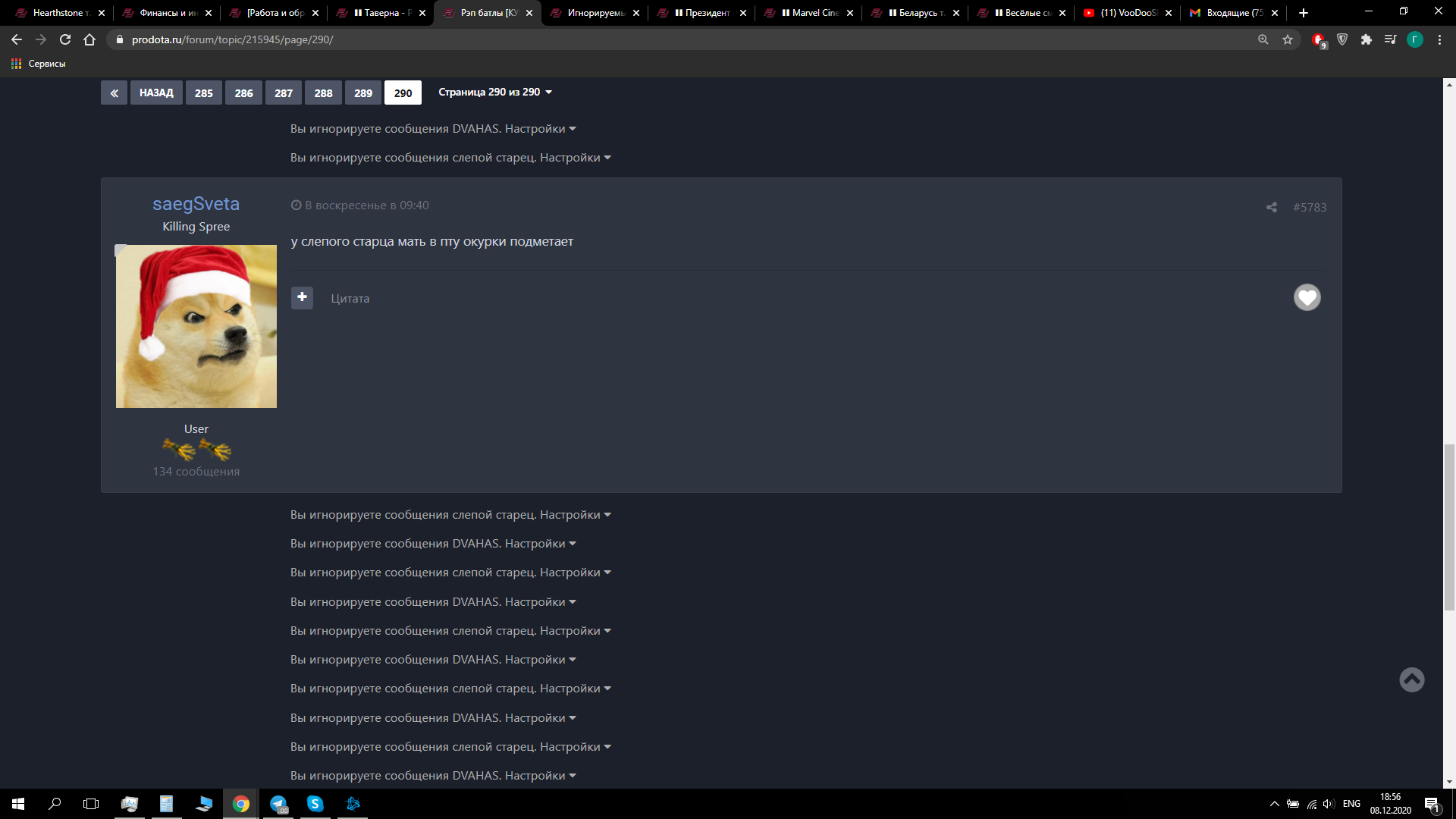Toggle multiquote with the plus button
Image resolution: width=1456 pixels, height=819 pixels.
pos(302,298)
